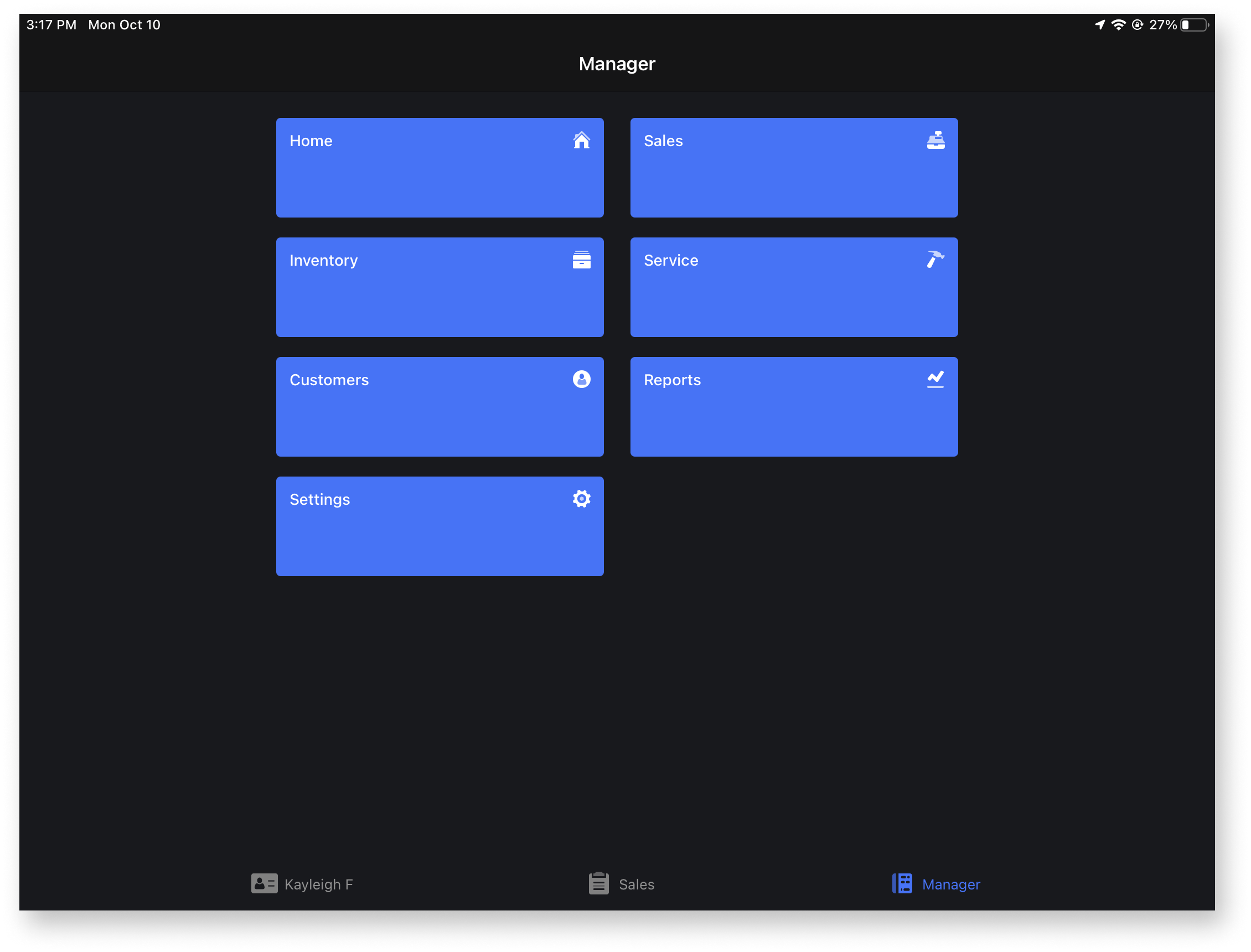Tap the Settings tile area

coord(439,527)
